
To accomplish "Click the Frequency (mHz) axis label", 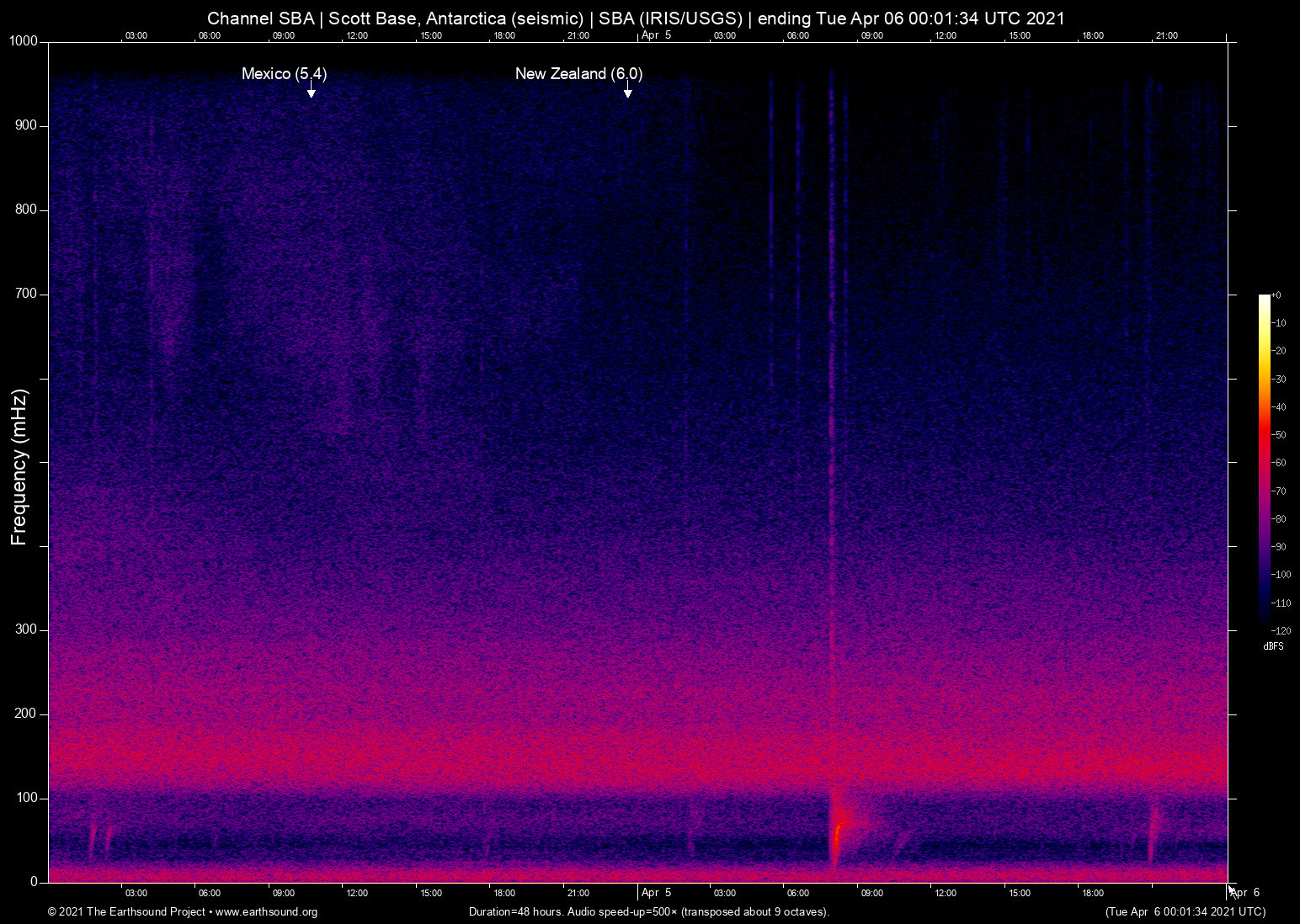I will pyautogui.click(x=19, y=467).
